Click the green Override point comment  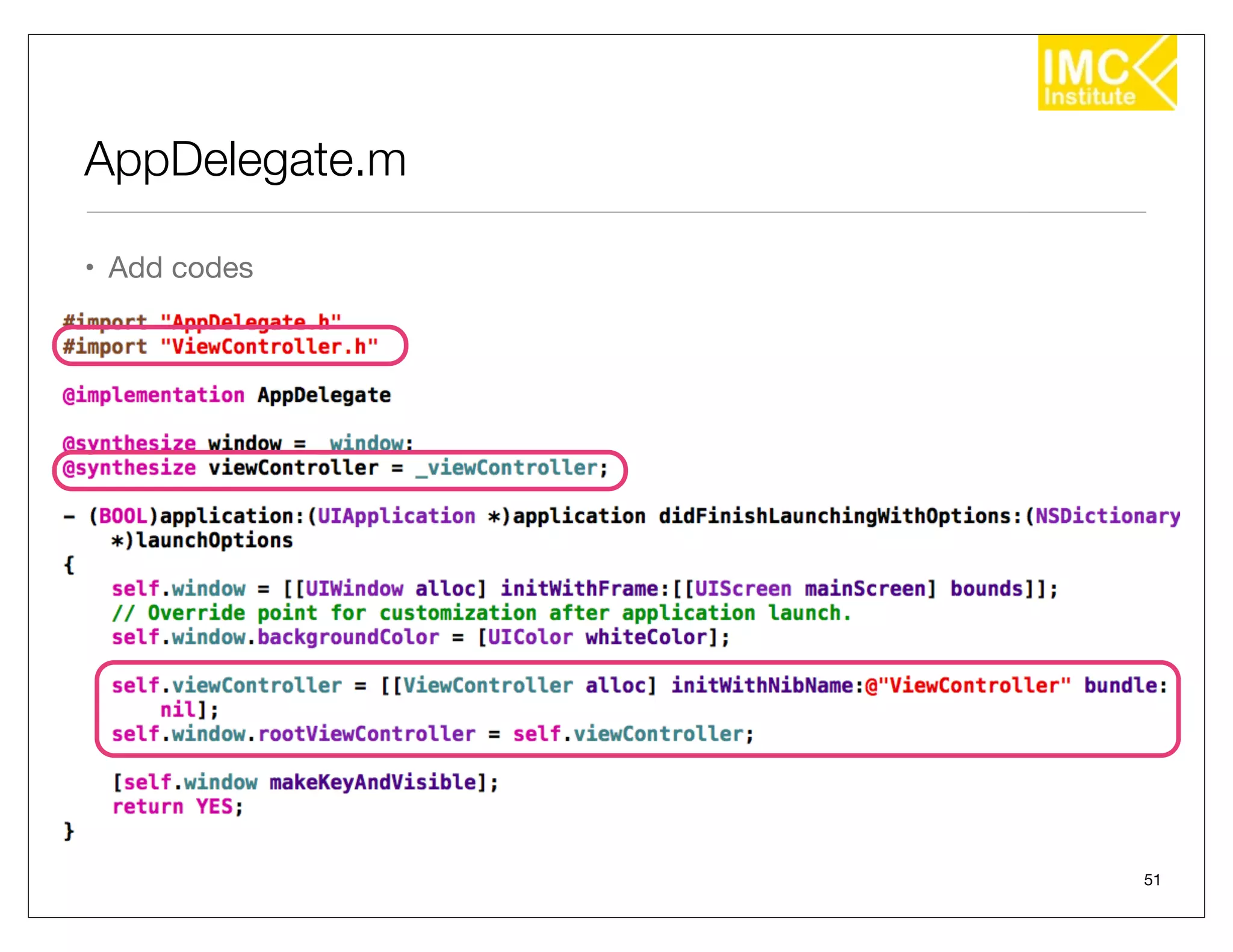[x=482, y=613]
